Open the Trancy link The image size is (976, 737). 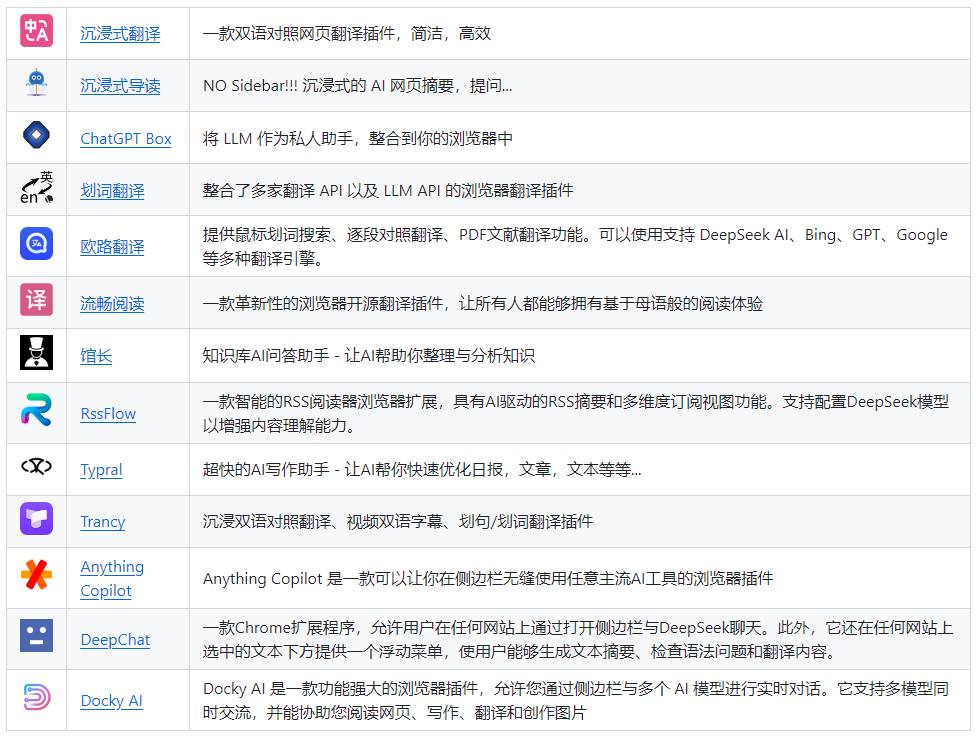pyautogui.click(x=103, y=522)
